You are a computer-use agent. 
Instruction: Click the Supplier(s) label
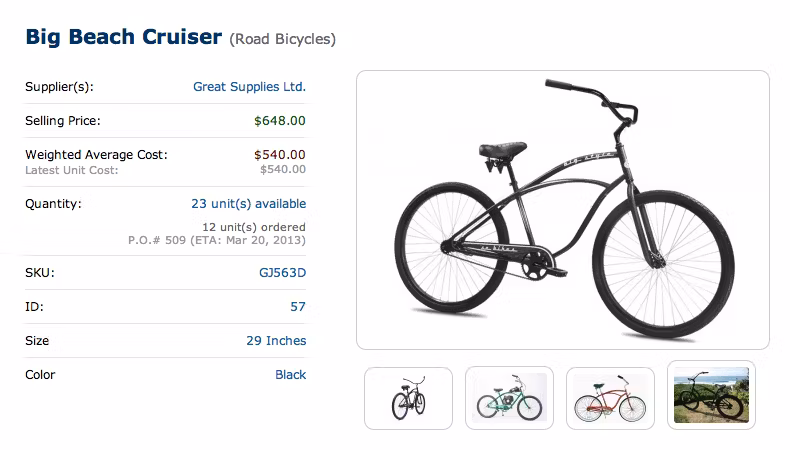pyautogui.click(x=59, y=87)
